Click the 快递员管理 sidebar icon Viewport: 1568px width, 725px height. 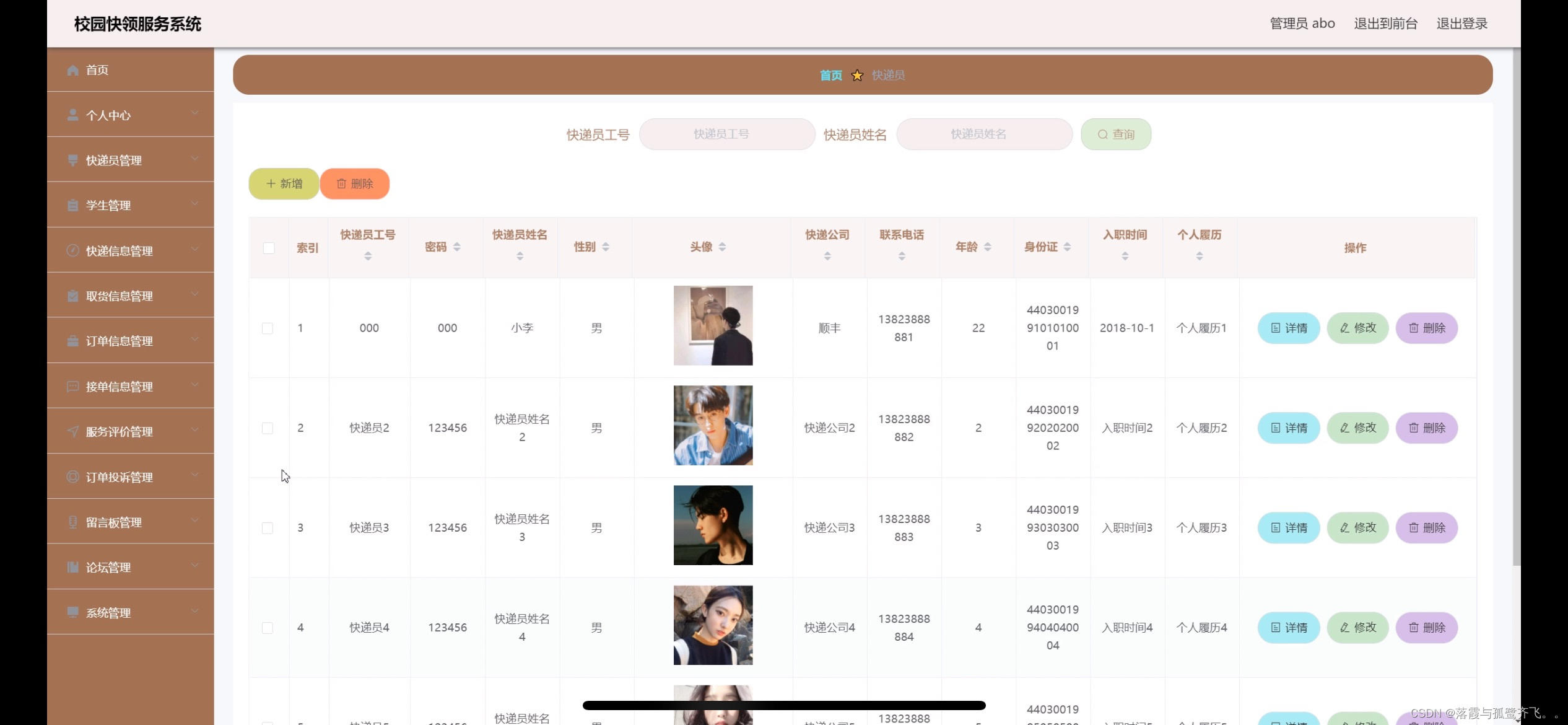coord(72,160)
